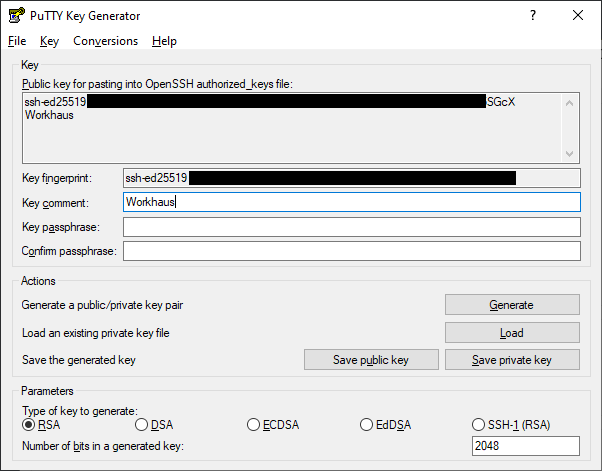Select the RSA key type

click(41, 425)
